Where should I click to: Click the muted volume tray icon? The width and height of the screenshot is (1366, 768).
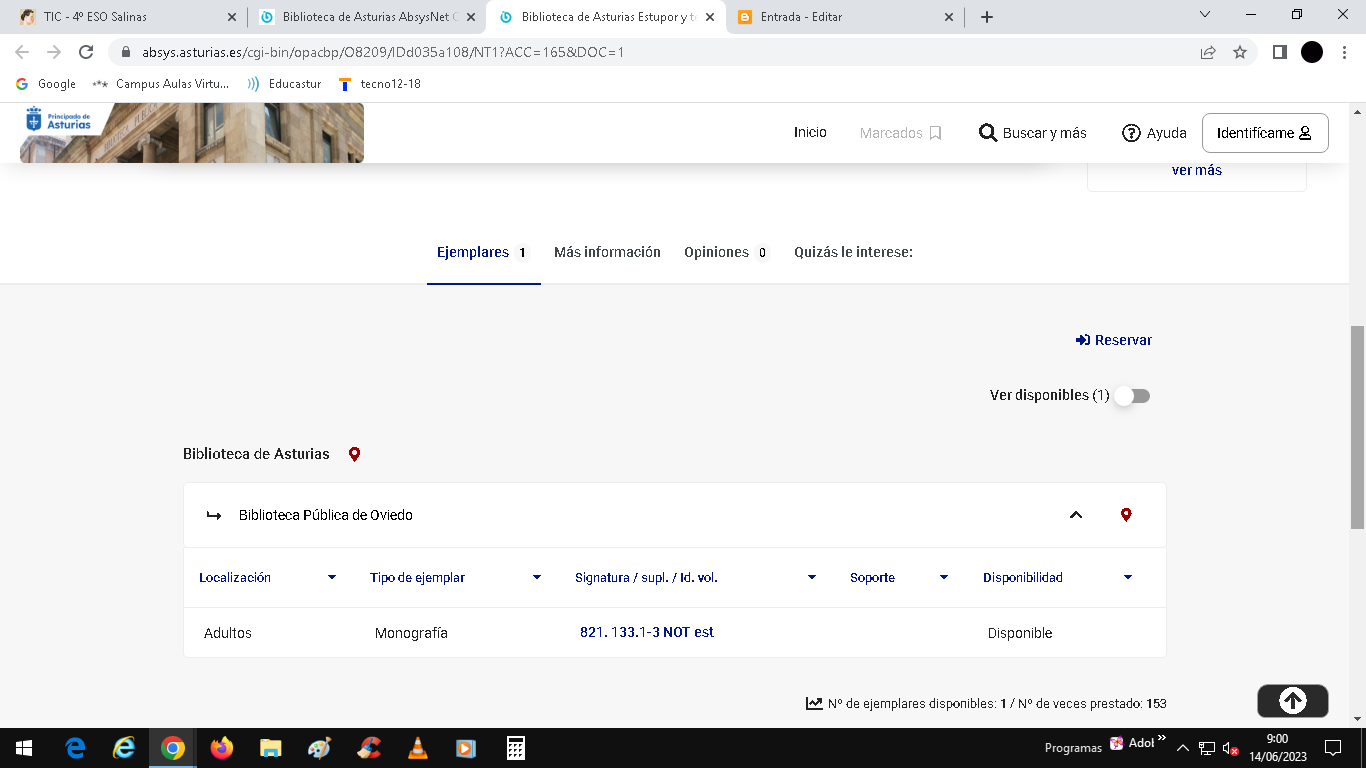pos(1231,748)
